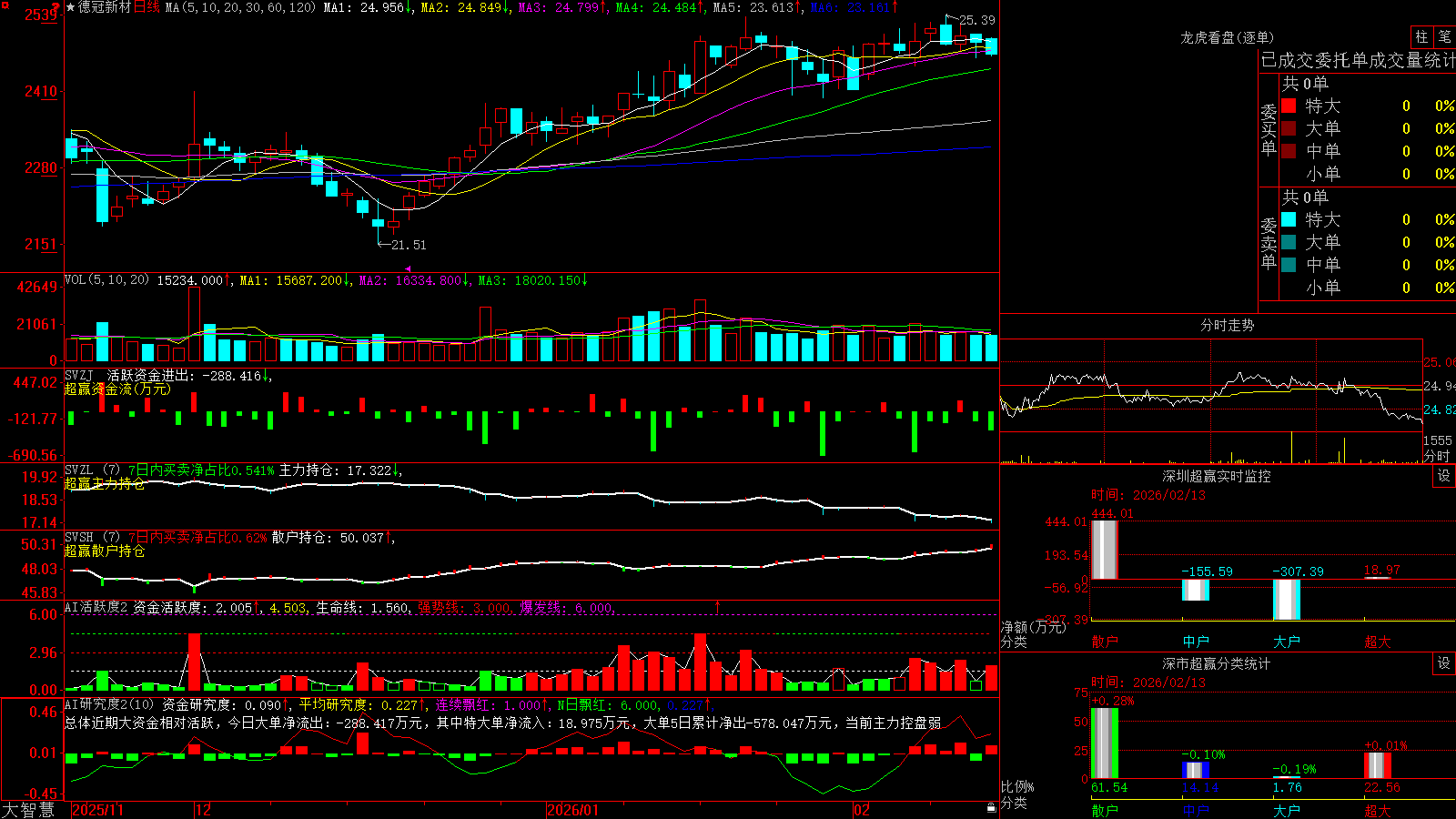Click the AI活跃度2 indicator label
Viewport: 1456px width, 819px height.
96,607
